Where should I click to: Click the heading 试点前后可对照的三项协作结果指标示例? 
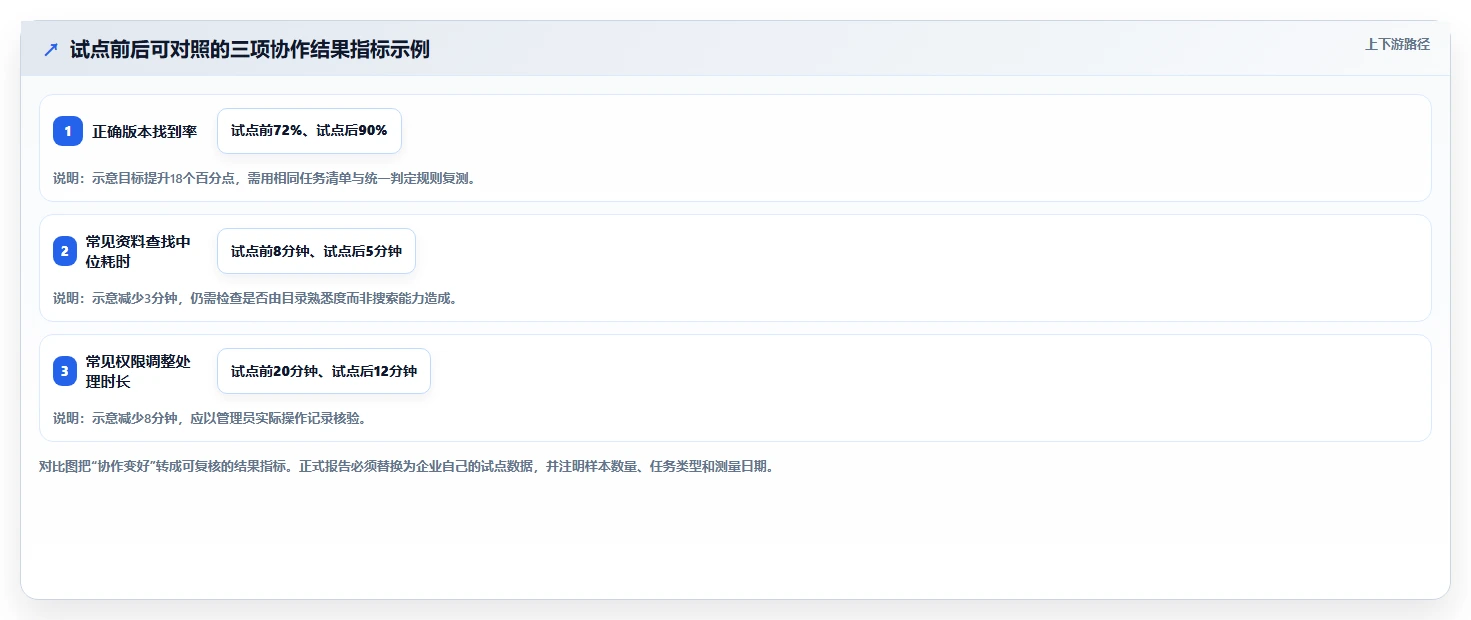250,49
